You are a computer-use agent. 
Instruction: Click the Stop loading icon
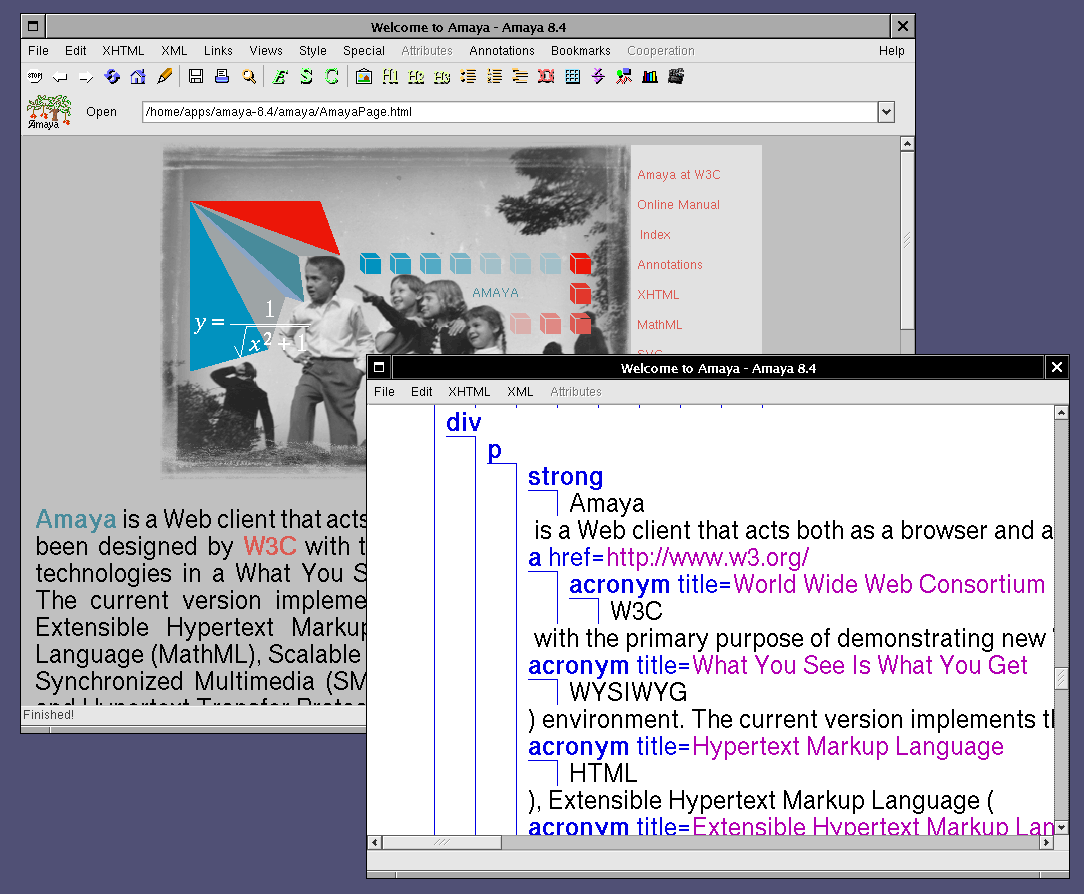click(x=35, y=76)
